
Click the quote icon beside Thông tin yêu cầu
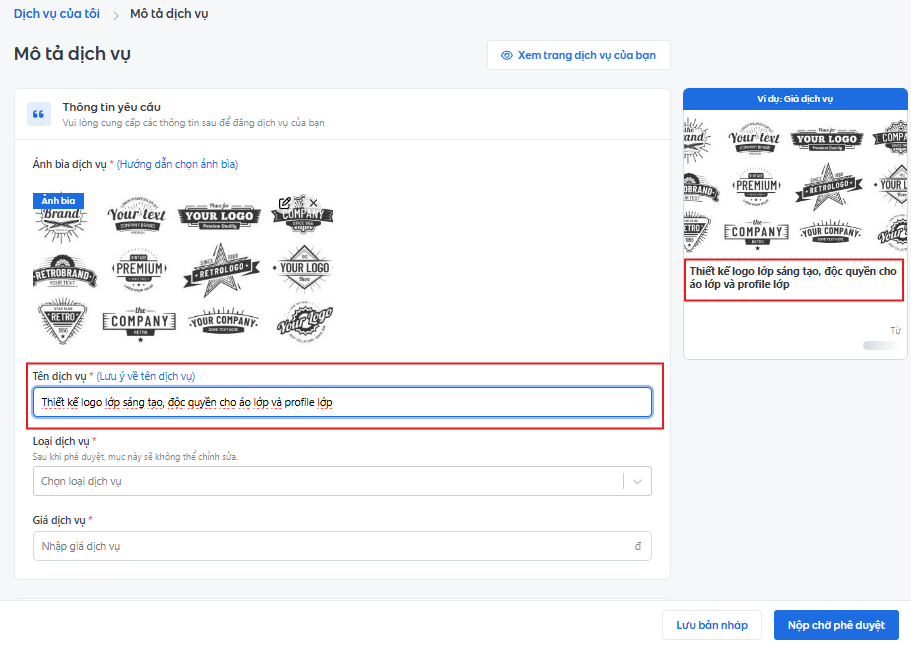click(39, 114)
